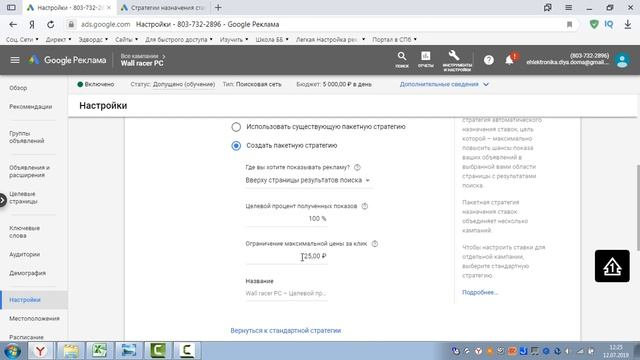Viewport: 640px width, 360px height.
Task: Open the Reports bar-chart icon
Action: click(x=425, y=60)
